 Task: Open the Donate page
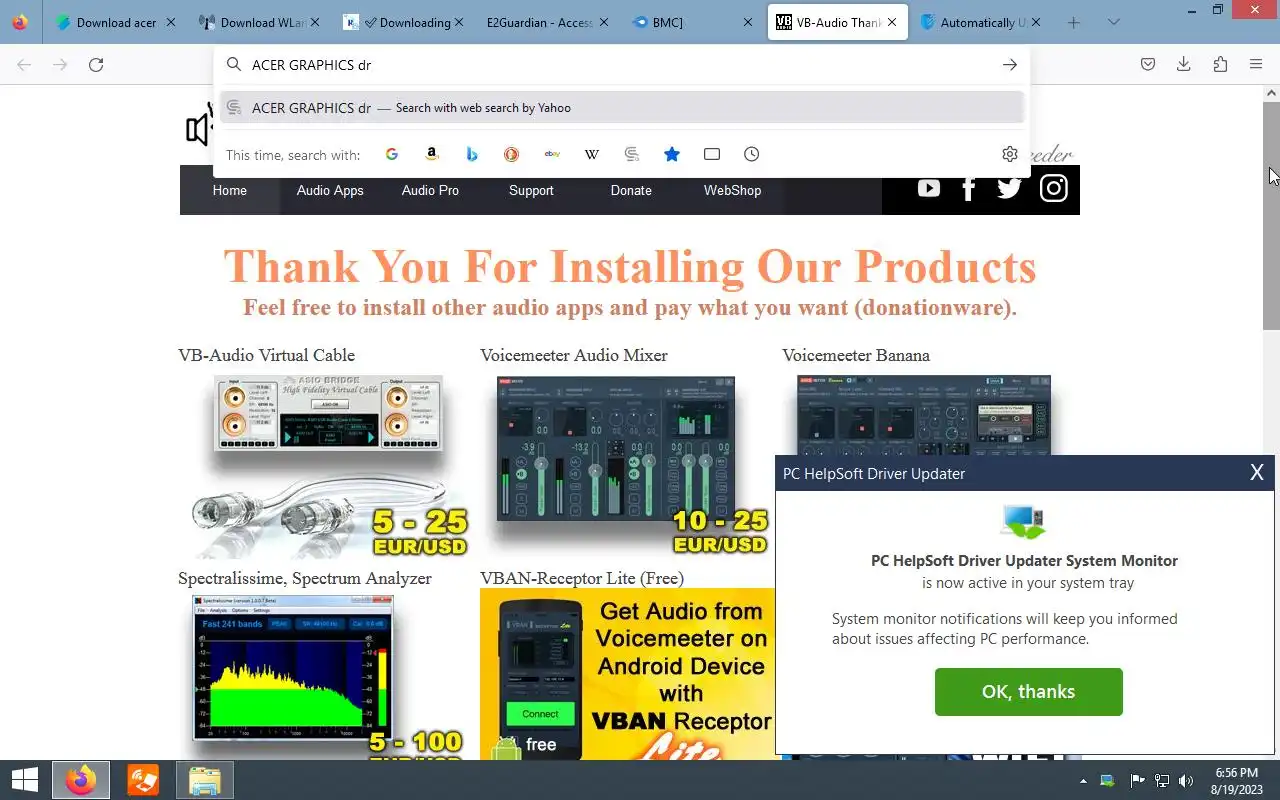pos(631,190)
